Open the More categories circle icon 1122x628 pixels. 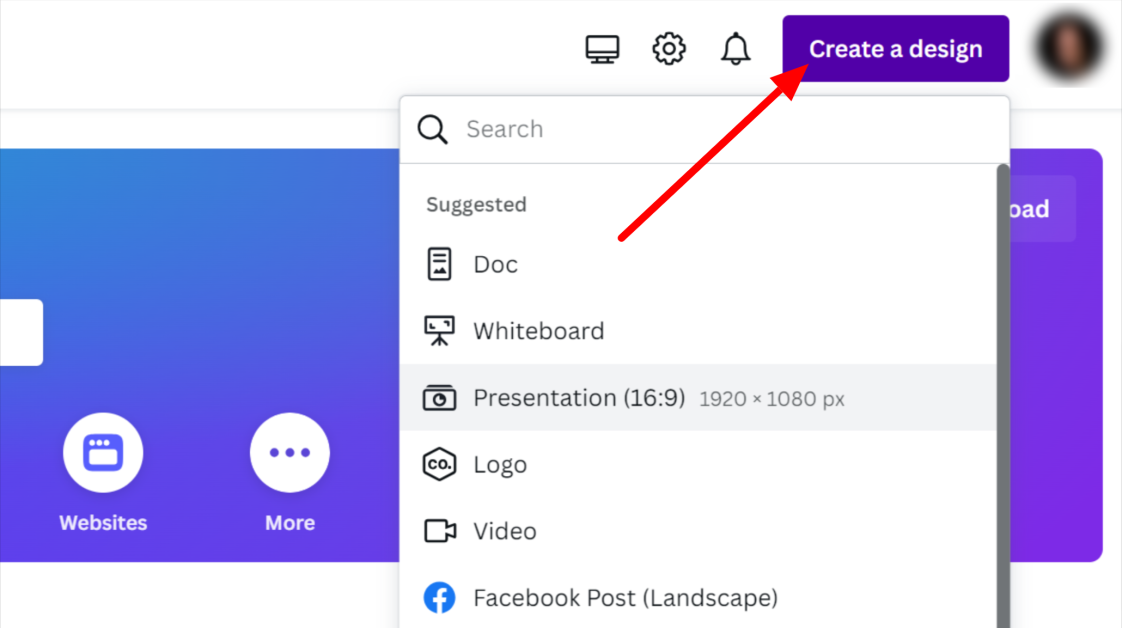(x=290, y=452)
